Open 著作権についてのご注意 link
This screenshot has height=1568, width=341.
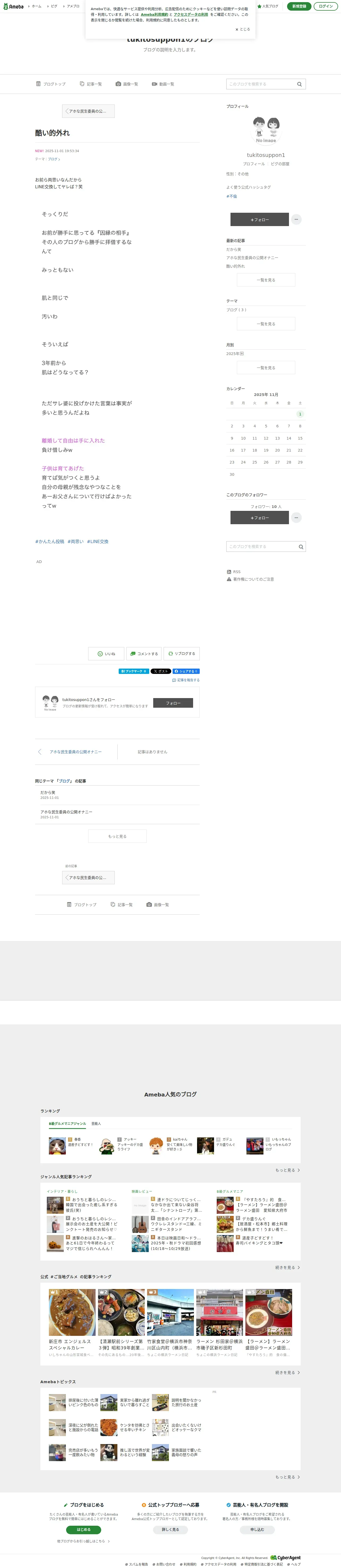(250, 579)
